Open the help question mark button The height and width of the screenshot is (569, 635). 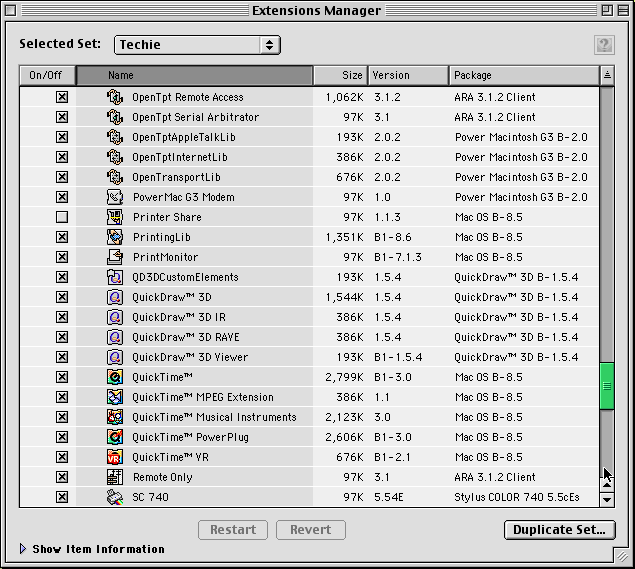coord(604,45)
